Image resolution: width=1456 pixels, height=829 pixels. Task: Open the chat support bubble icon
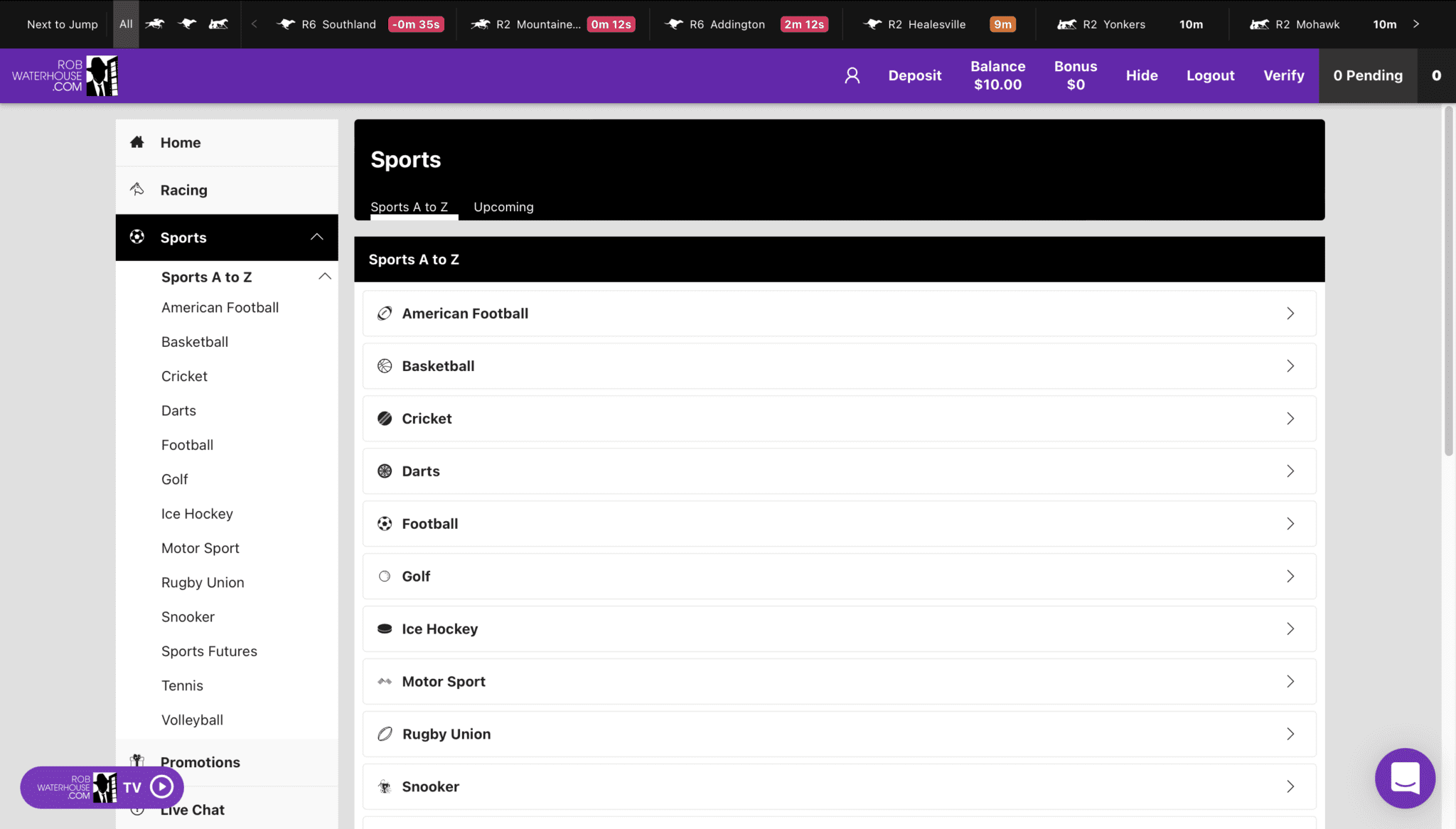(x=1405, y=778)
